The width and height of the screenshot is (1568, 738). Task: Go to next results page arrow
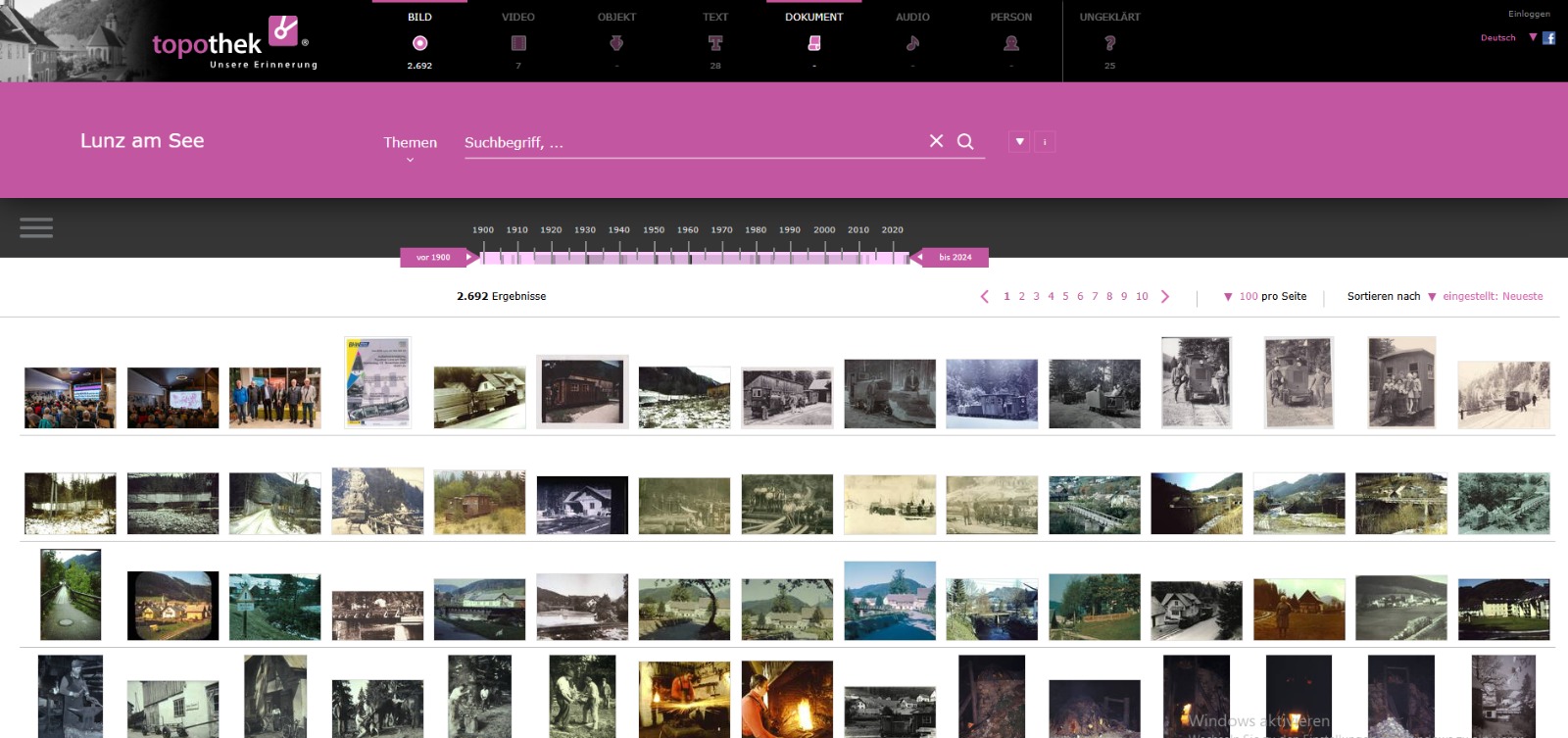tap(1165, 296)
